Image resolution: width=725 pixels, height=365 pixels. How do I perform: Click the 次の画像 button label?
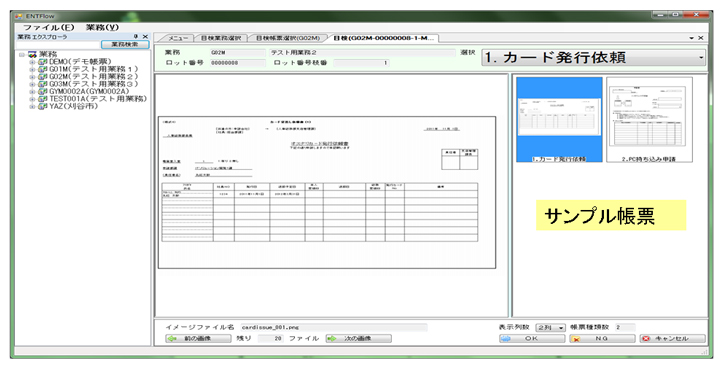(x=357, y=339)
